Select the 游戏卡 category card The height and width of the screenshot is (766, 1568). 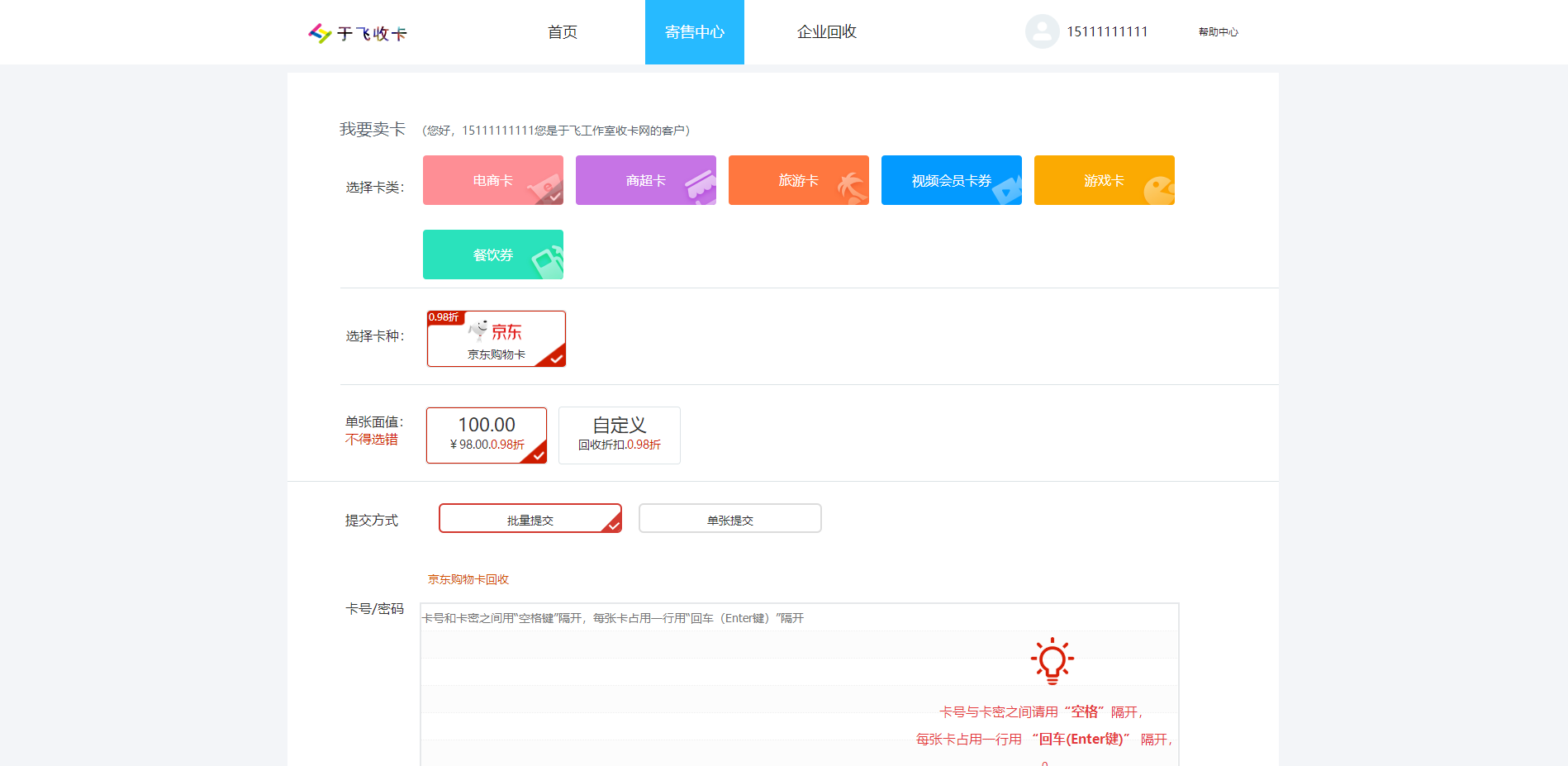point(1104,180)
